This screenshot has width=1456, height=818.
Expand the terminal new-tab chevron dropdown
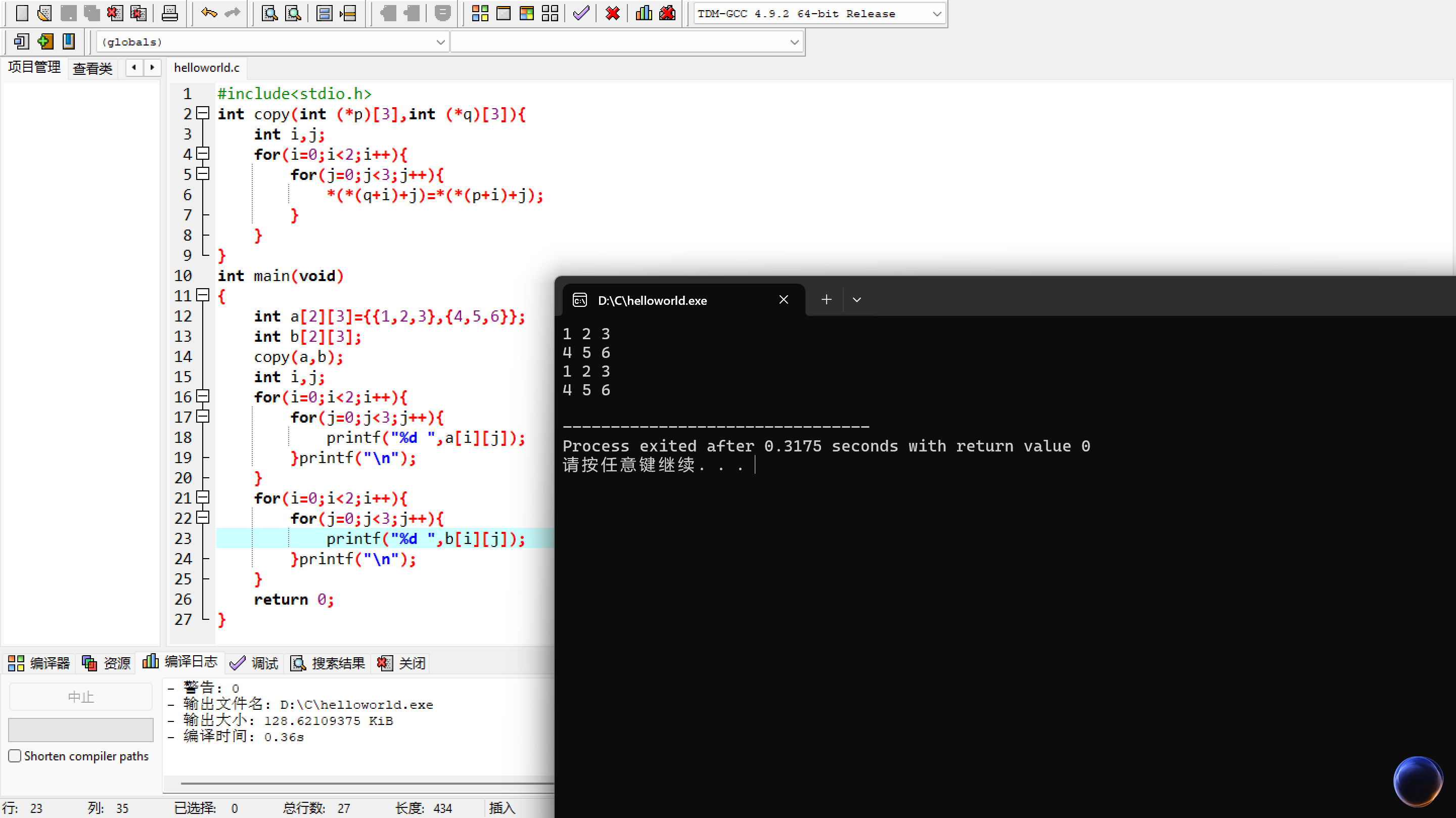(857, 300)
